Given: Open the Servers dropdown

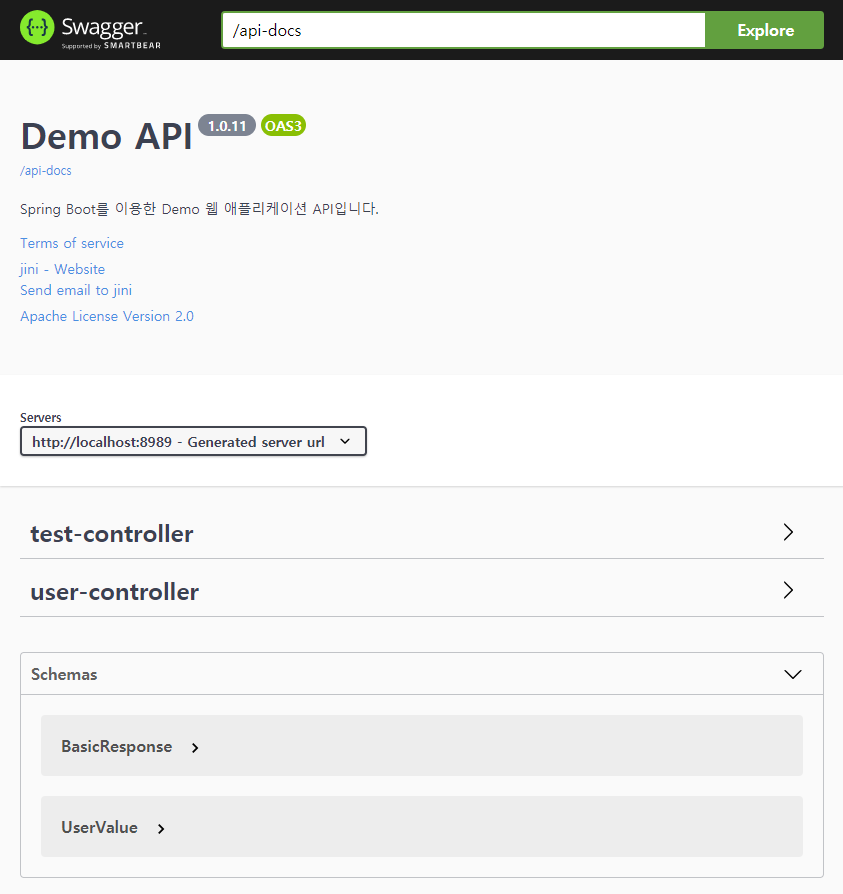Looking at the screenshot, I should [193, 441].
